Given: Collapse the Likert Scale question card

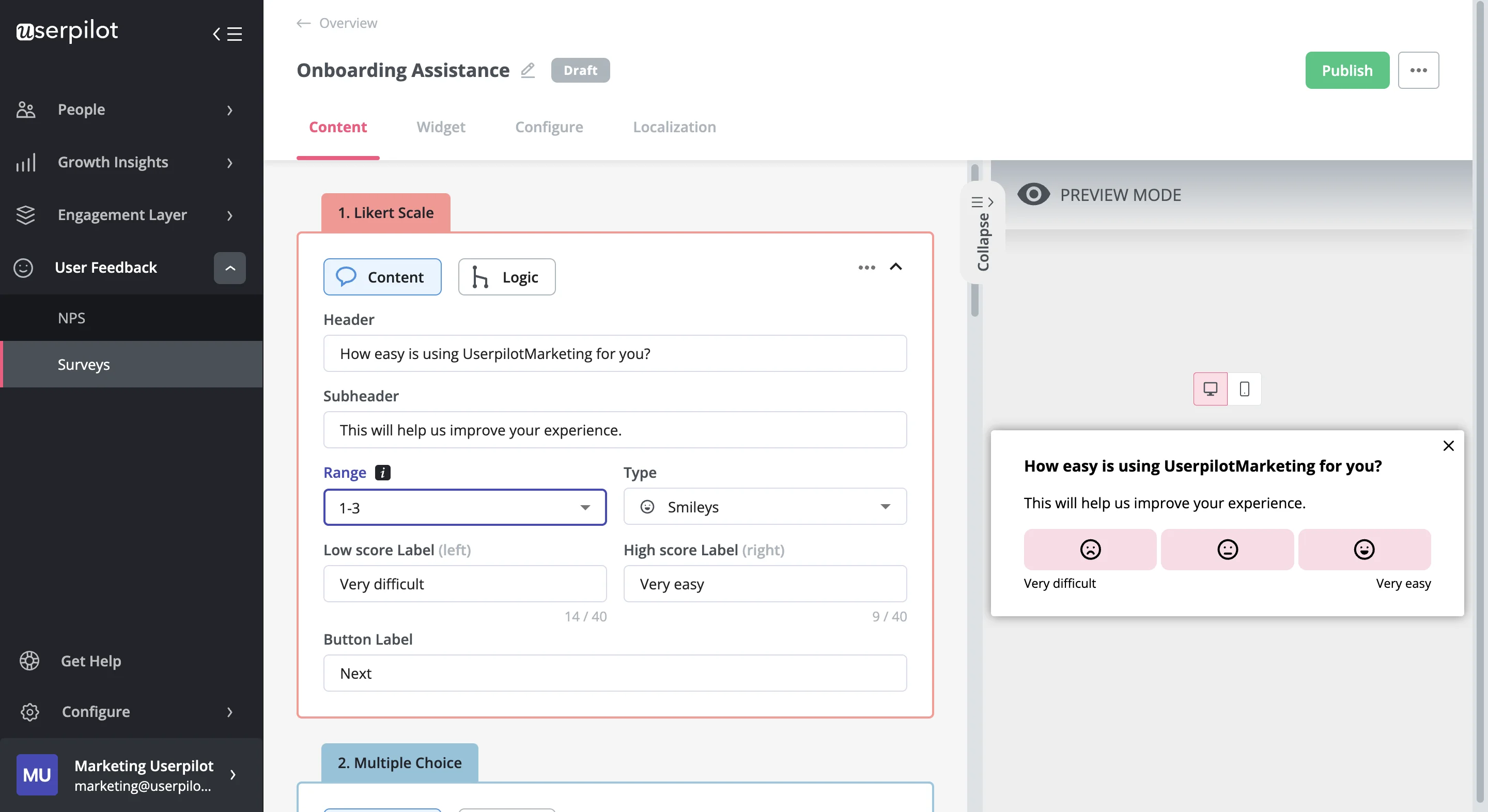Looking at the screenshot, I should pyautogui.click(x=895, y=267).
